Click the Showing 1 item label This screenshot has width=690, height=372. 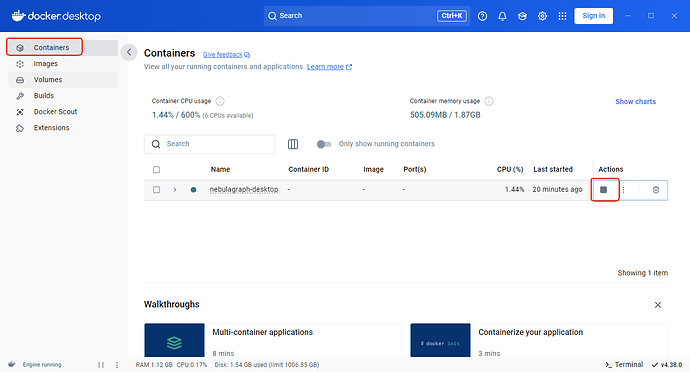[642, 273]
